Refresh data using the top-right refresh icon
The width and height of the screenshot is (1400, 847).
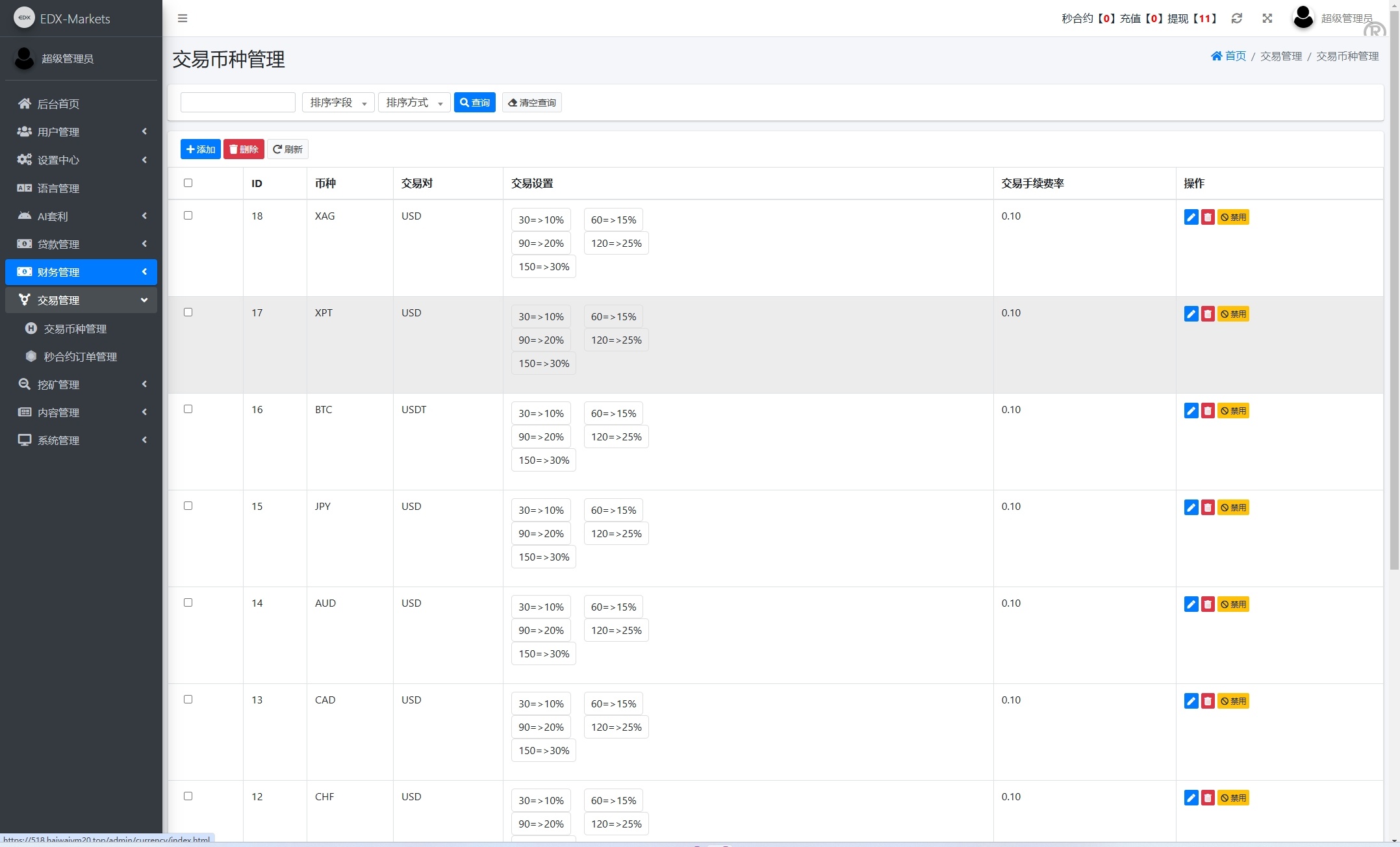[1237, 18]
